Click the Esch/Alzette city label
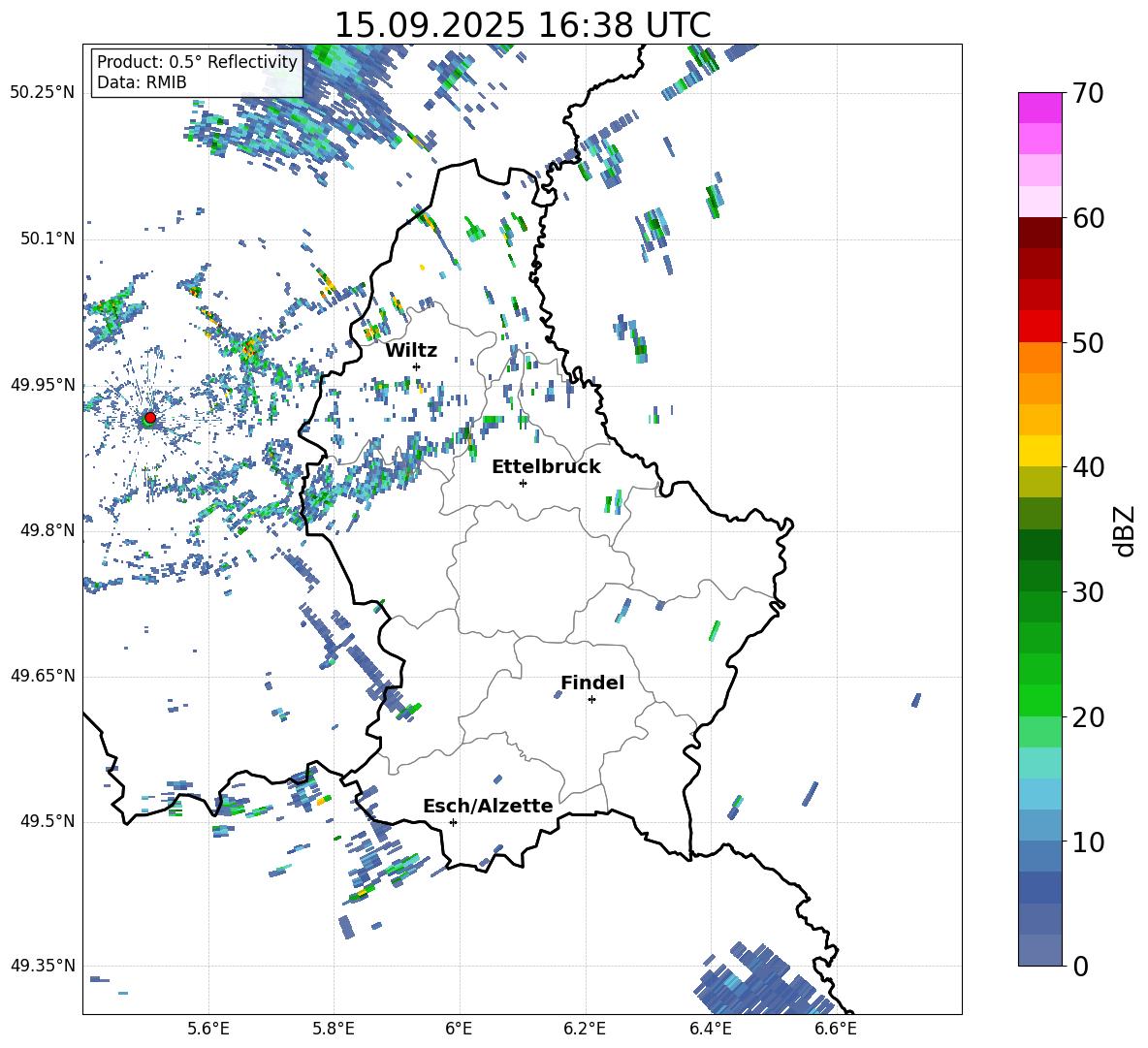 coord(489,807)
